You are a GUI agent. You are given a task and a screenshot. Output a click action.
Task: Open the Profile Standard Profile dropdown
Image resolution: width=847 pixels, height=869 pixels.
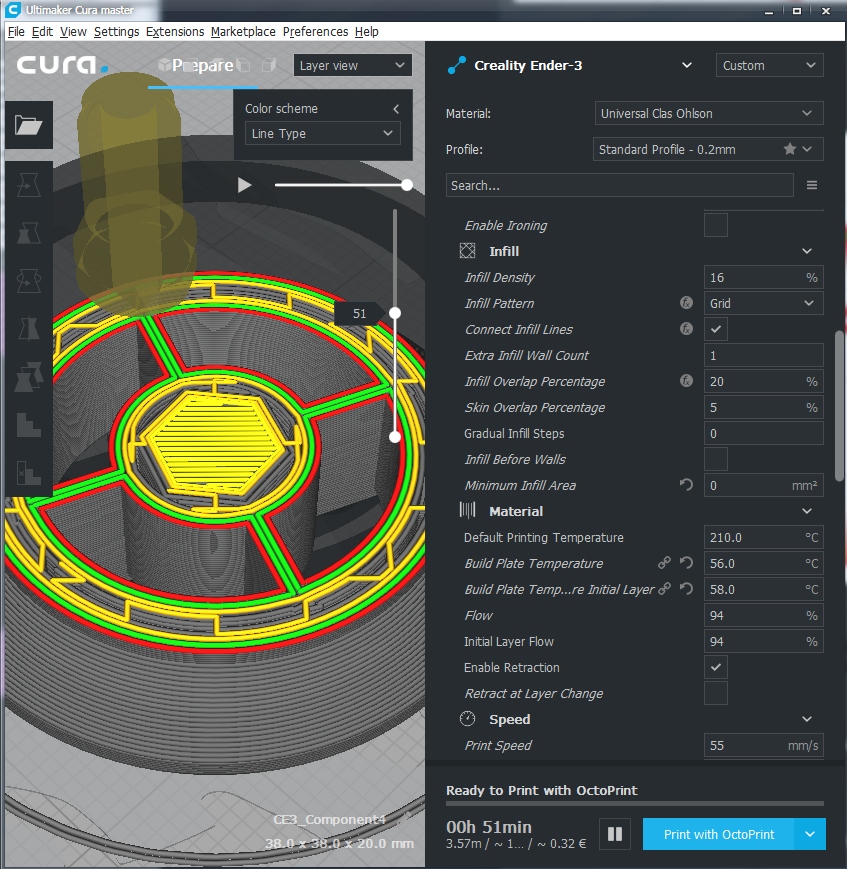click(708, 150)
